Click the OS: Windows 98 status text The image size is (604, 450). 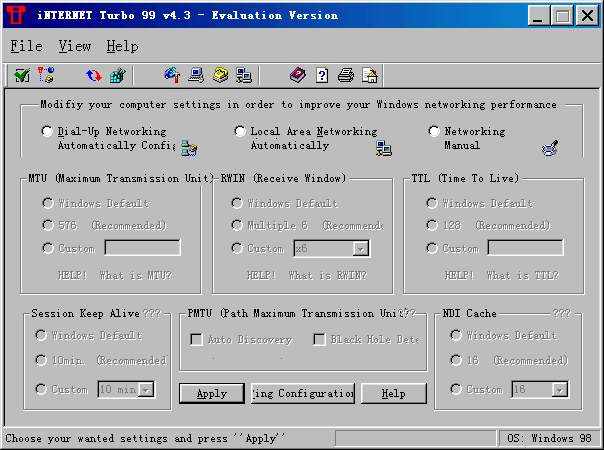[x=549, y=438]
